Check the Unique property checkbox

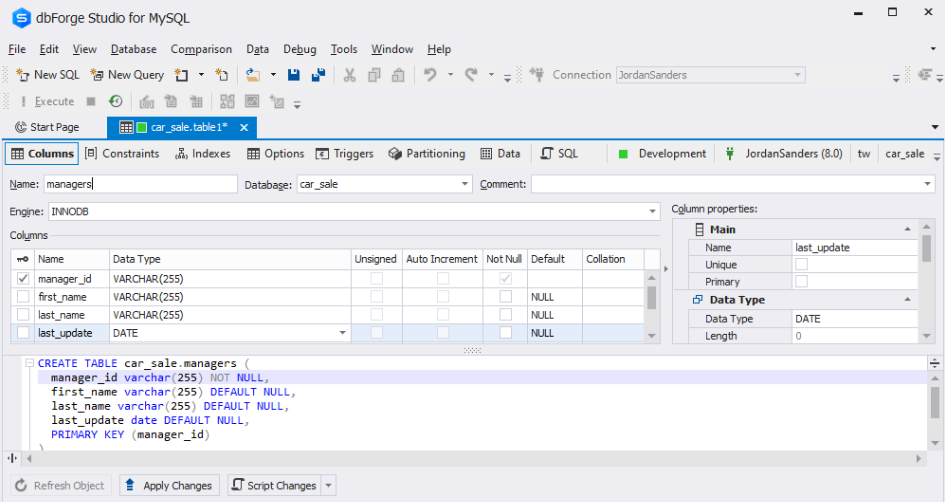click(801, 264)
